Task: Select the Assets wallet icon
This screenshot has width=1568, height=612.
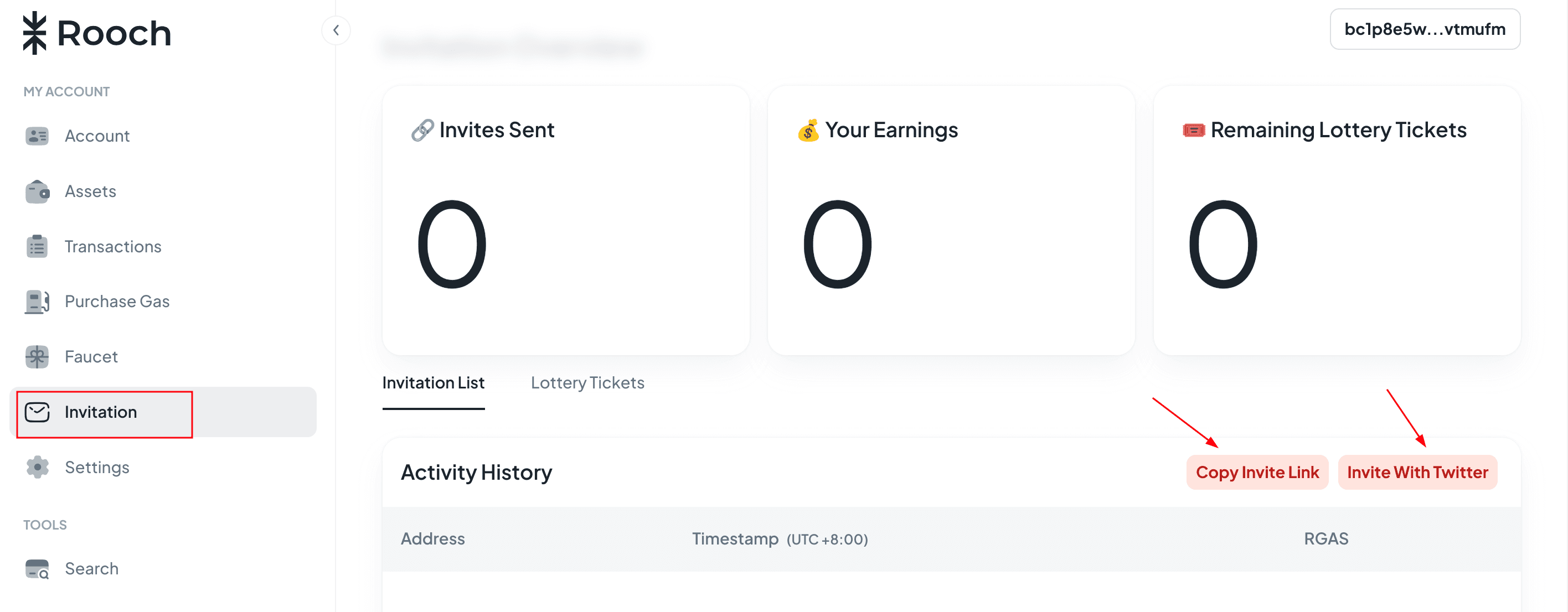Action: 37,191
